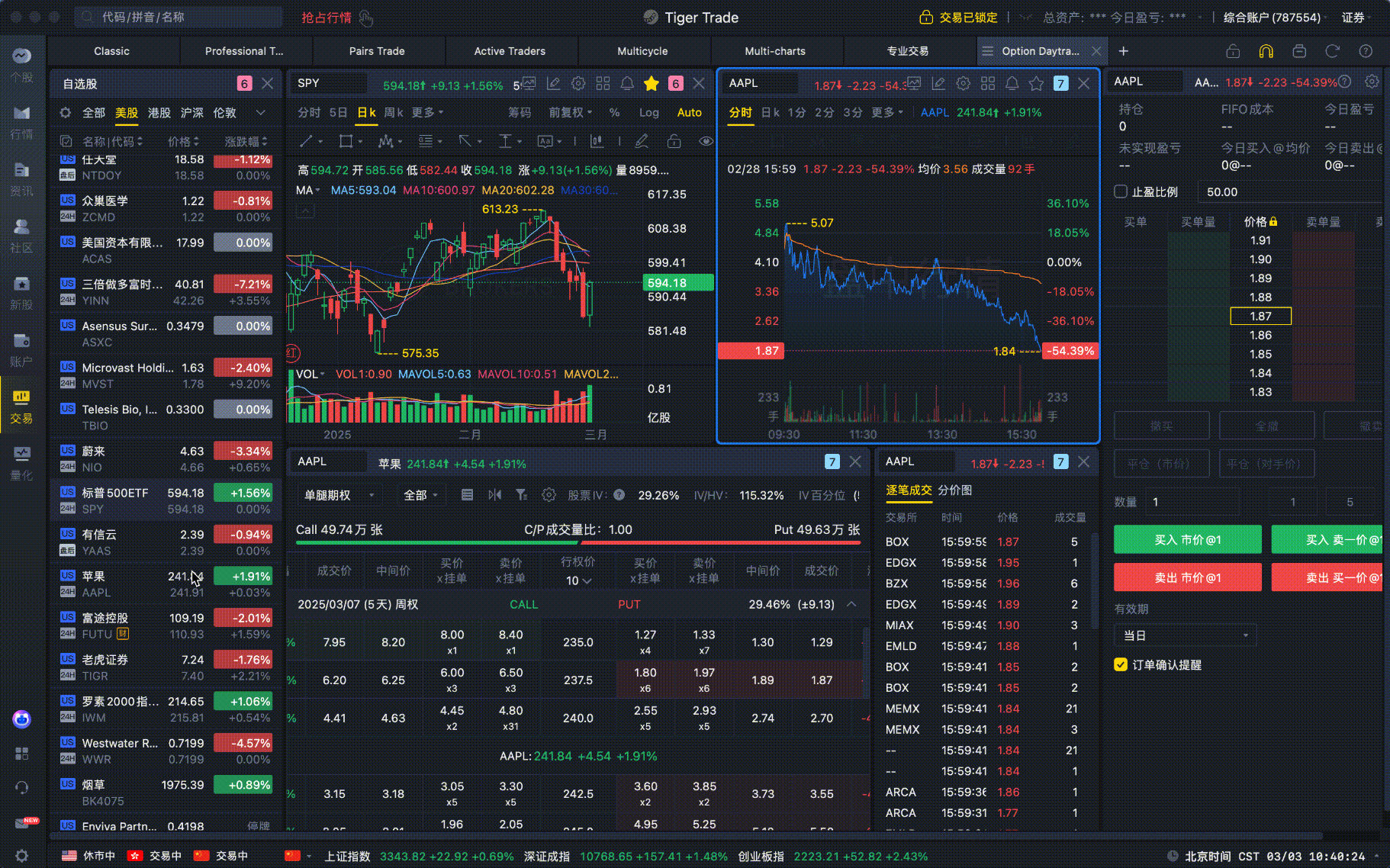Select the trend line drawing tool
This screenshot has width=1390, height=868.
(x=307, y=141)
